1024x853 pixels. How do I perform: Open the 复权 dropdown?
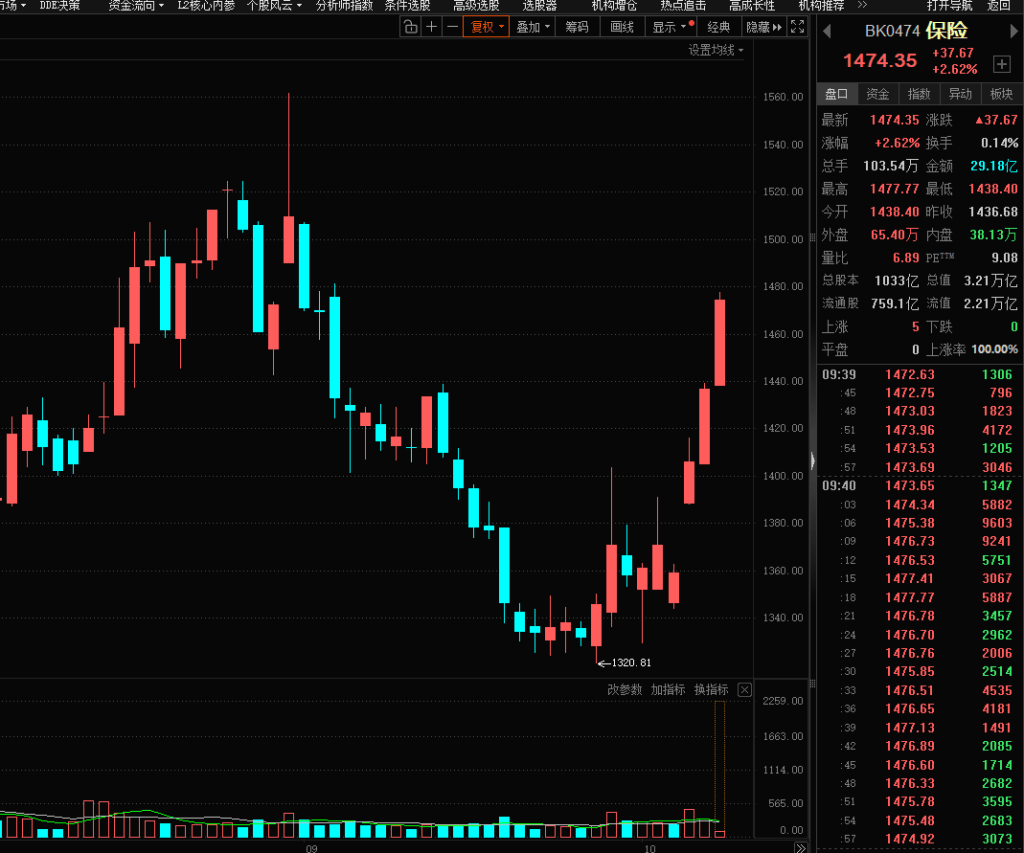tap(487, 27)
